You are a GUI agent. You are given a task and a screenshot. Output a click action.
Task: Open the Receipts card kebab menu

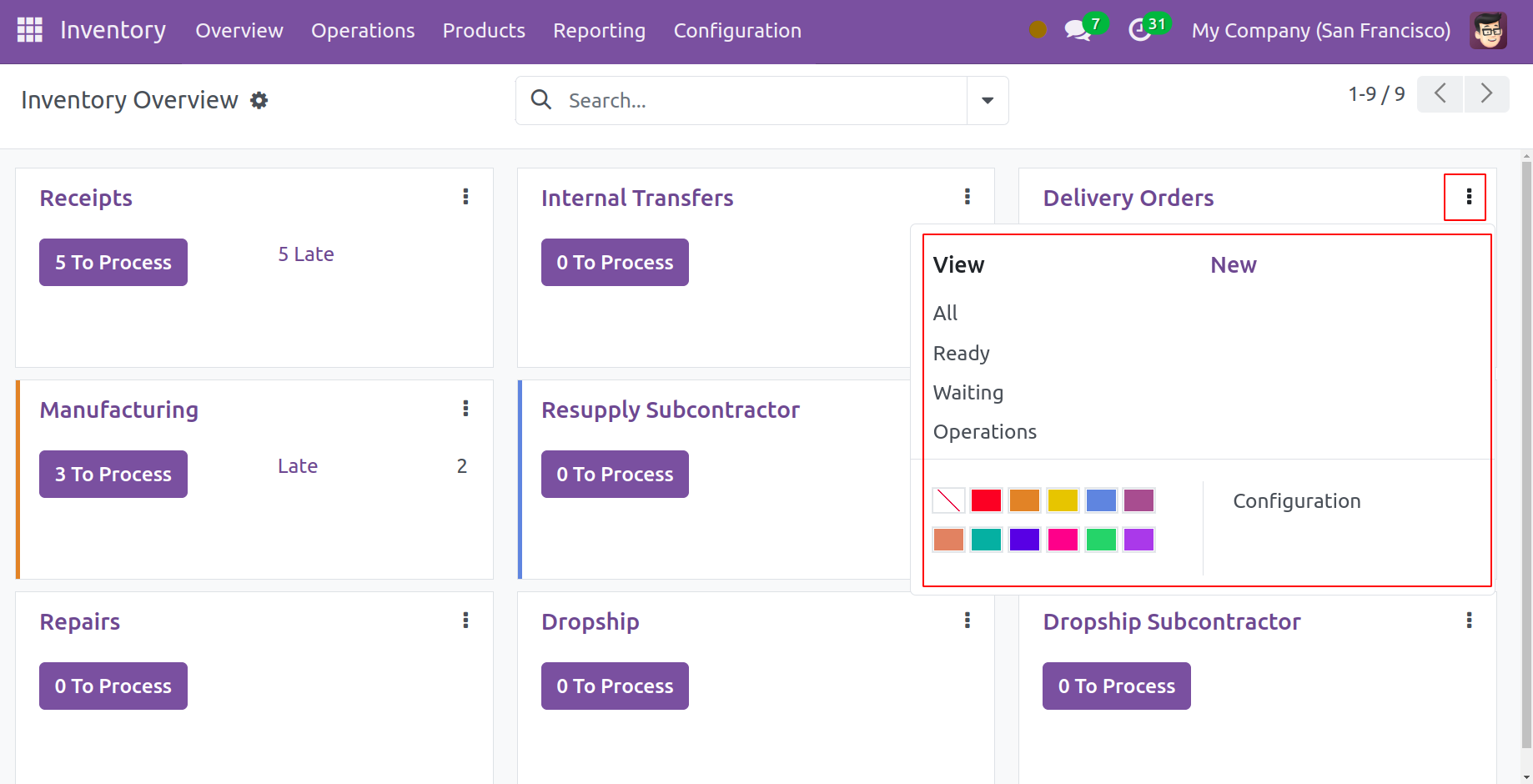click(465, 197)
